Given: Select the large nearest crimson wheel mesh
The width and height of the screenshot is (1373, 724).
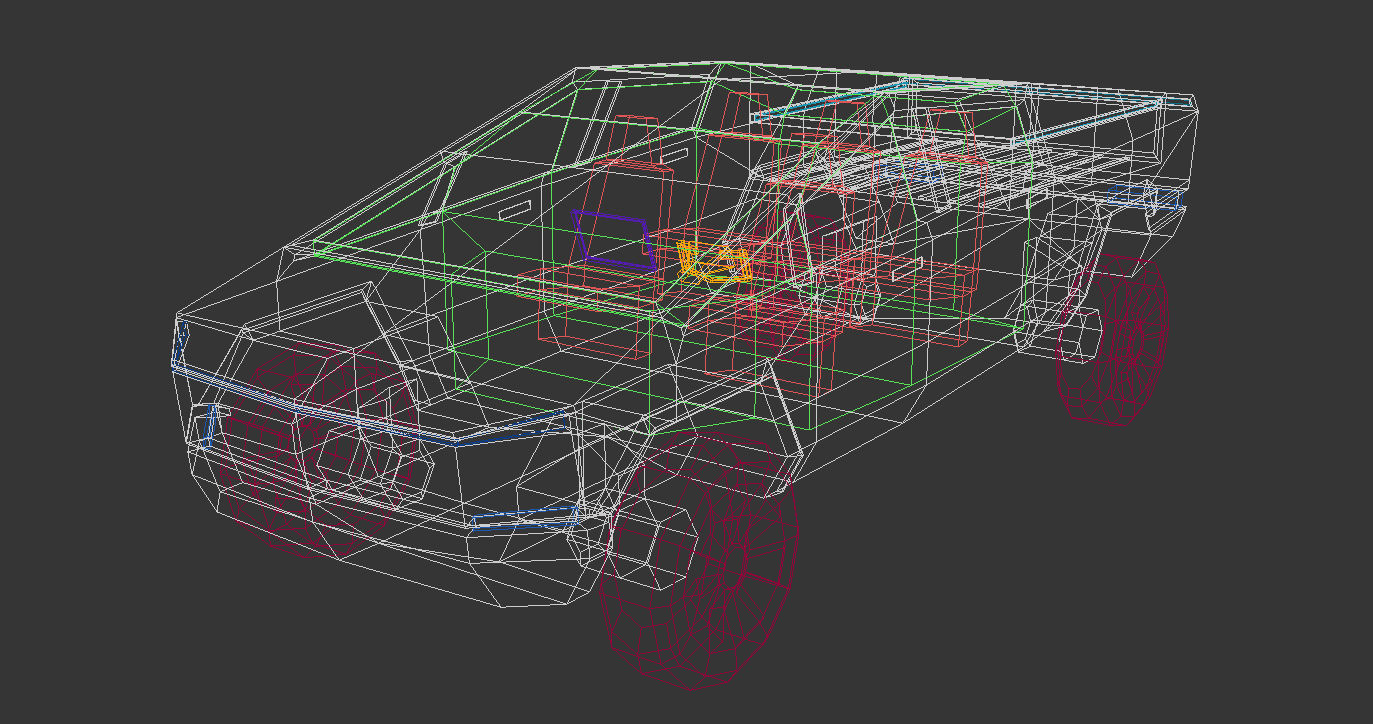Looking at the screenshot, I should (700, 560).
